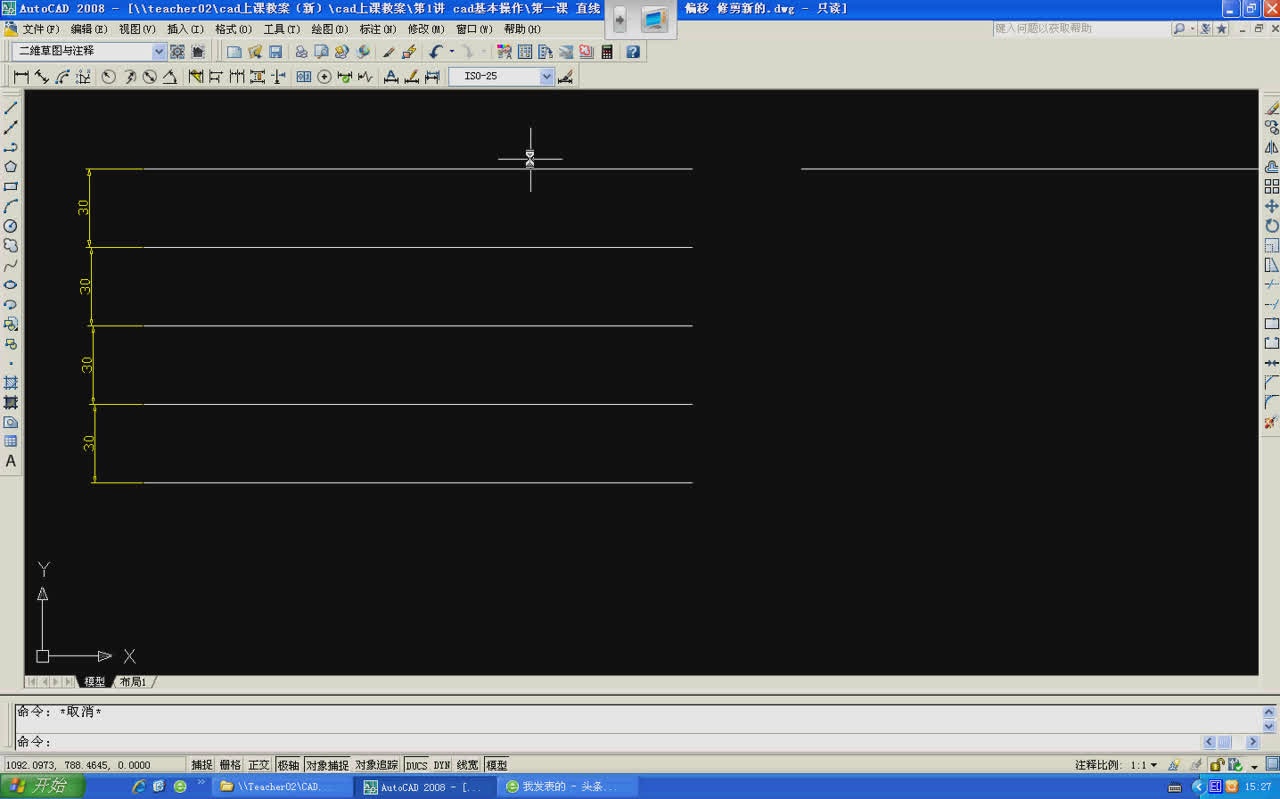Toggle 捕捉 snap mode in status bar
The image size is (1280, 799).
click(202, 765)
